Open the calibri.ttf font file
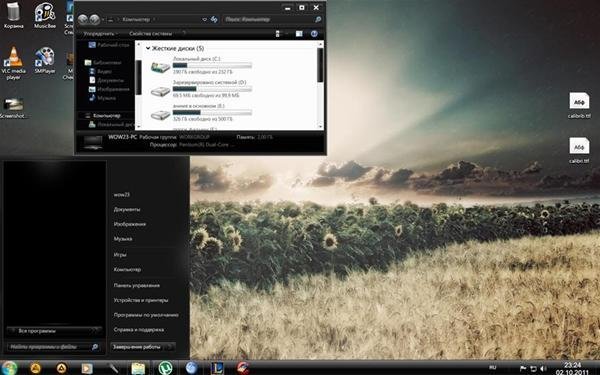The height and width of the screenshot is (375, 600). [x=579, y=150]
